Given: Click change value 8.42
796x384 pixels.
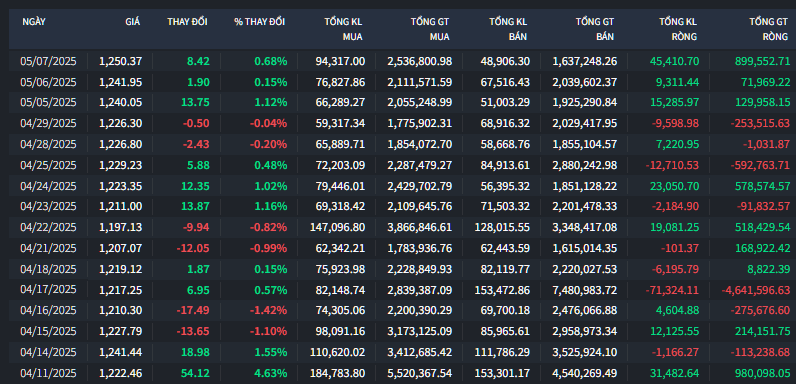Looking at the screenshot, I should pyautogui.click(x=198, y=61).
